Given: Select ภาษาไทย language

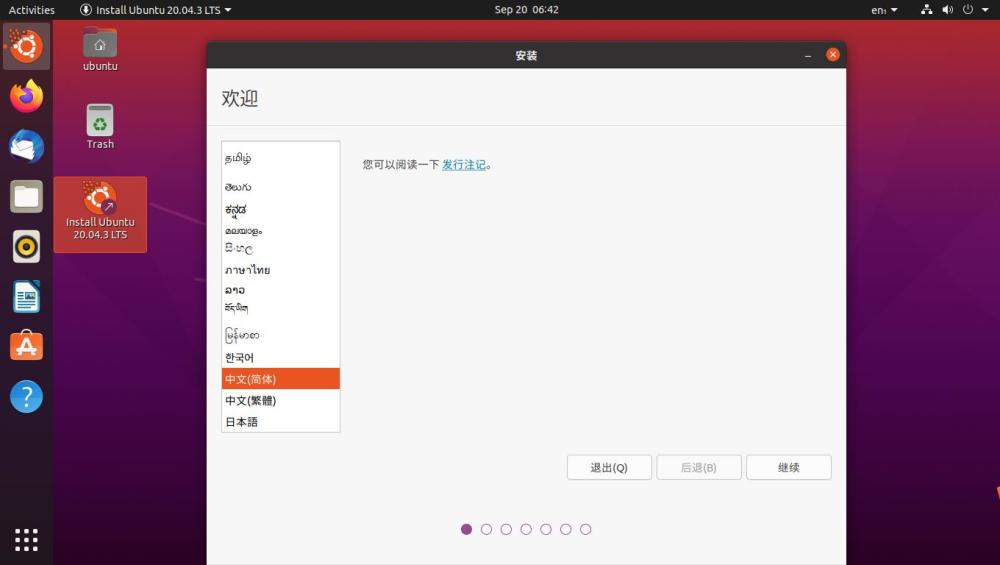Looking at the screenshot, I should [x=281, y=270].
